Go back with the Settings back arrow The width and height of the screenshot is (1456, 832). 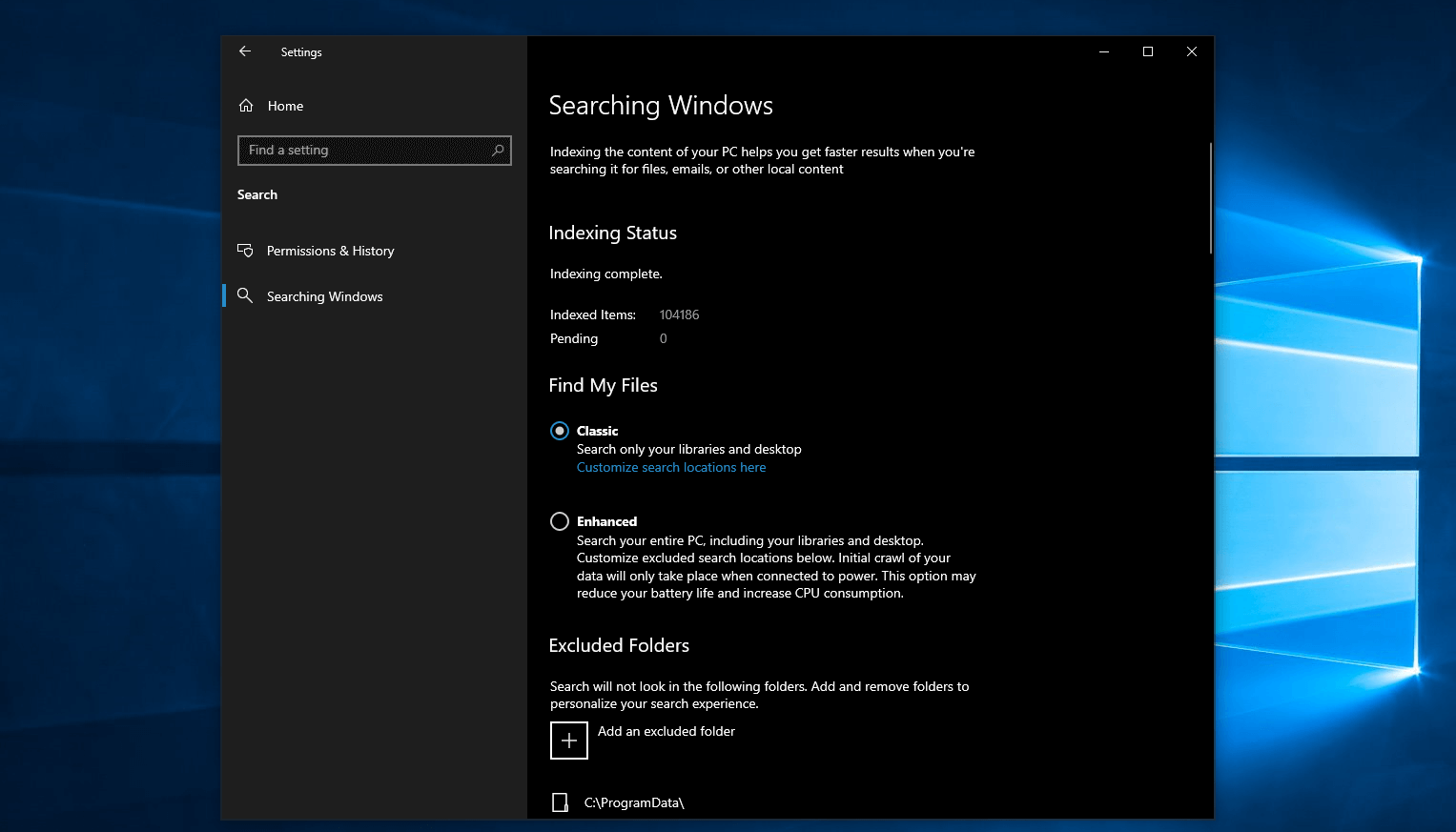(245, 51)
